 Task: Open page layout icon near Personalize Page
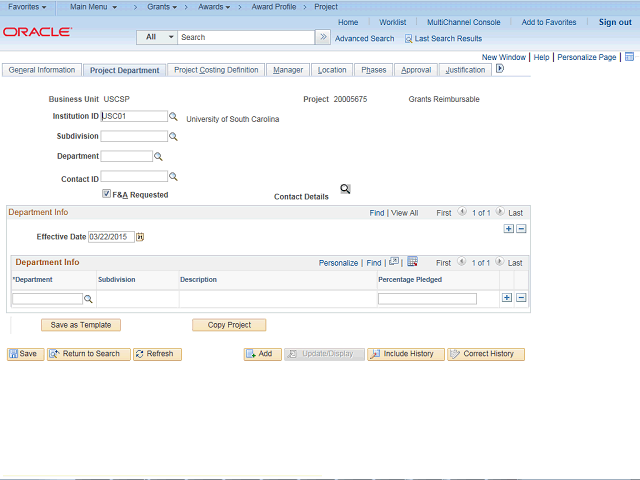629,57
